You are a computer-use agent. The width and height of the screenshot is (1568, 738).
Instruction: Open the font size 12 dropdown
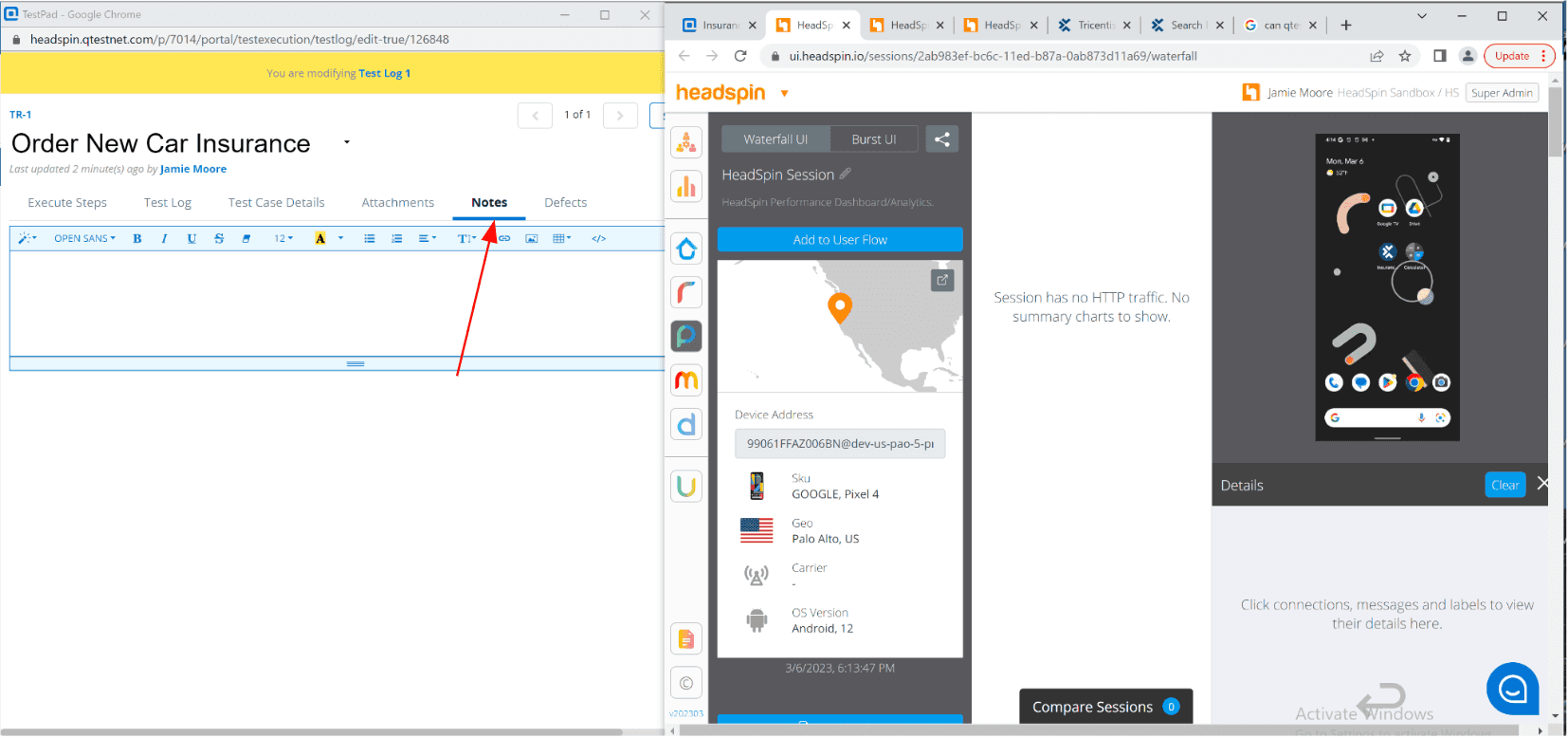[283, 239]
